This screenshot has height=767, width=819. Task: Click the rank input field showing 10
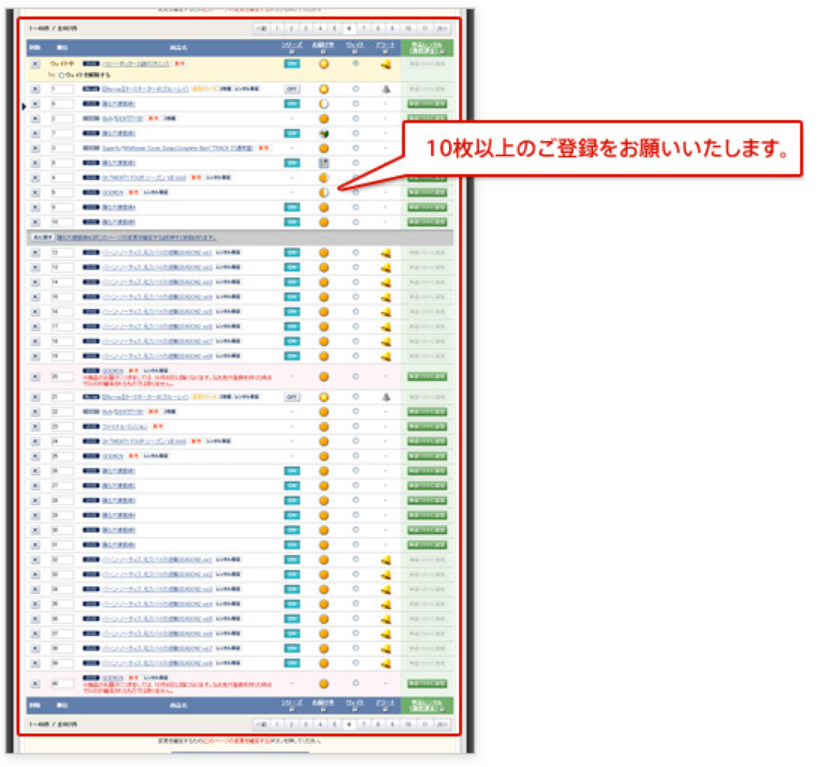[x=63, y=221]
